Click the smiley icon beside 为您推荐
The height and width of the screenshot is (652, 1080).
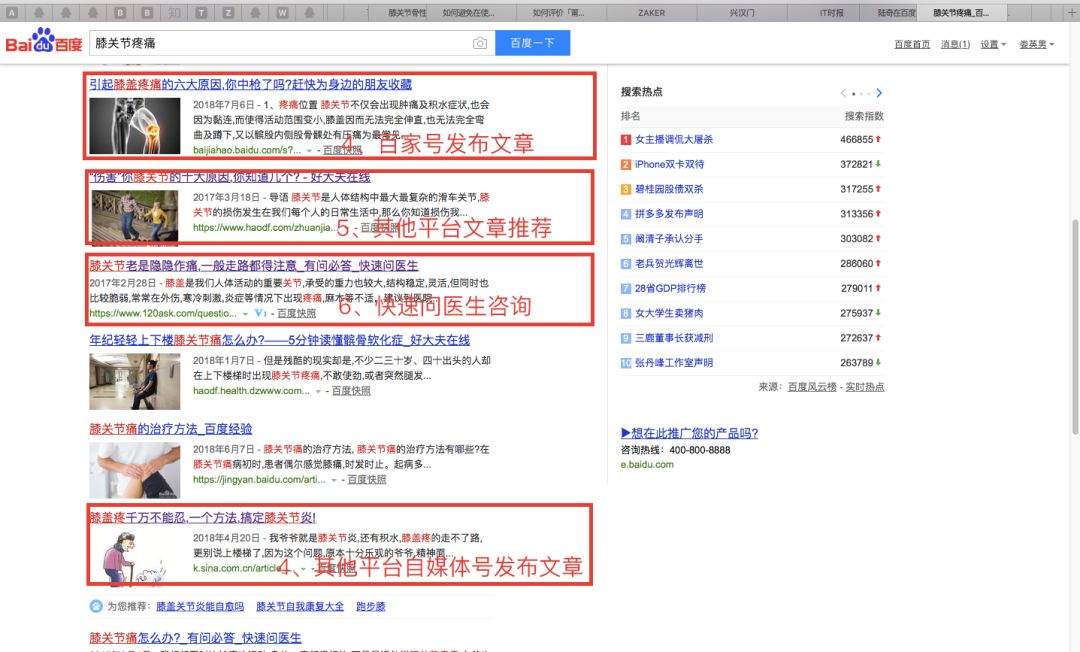coord(94,606)
